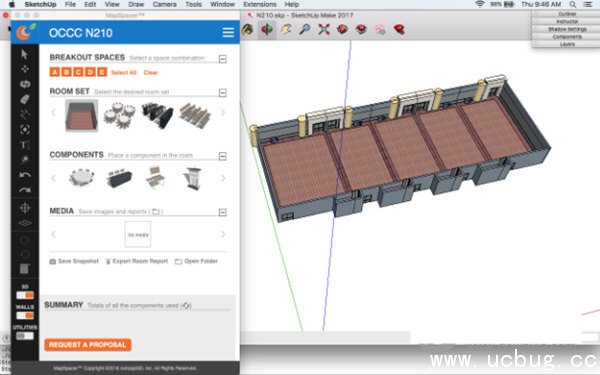Go to next room sets with right chevron
Viewport: 600px width, 375px height.
coord(223,112)
